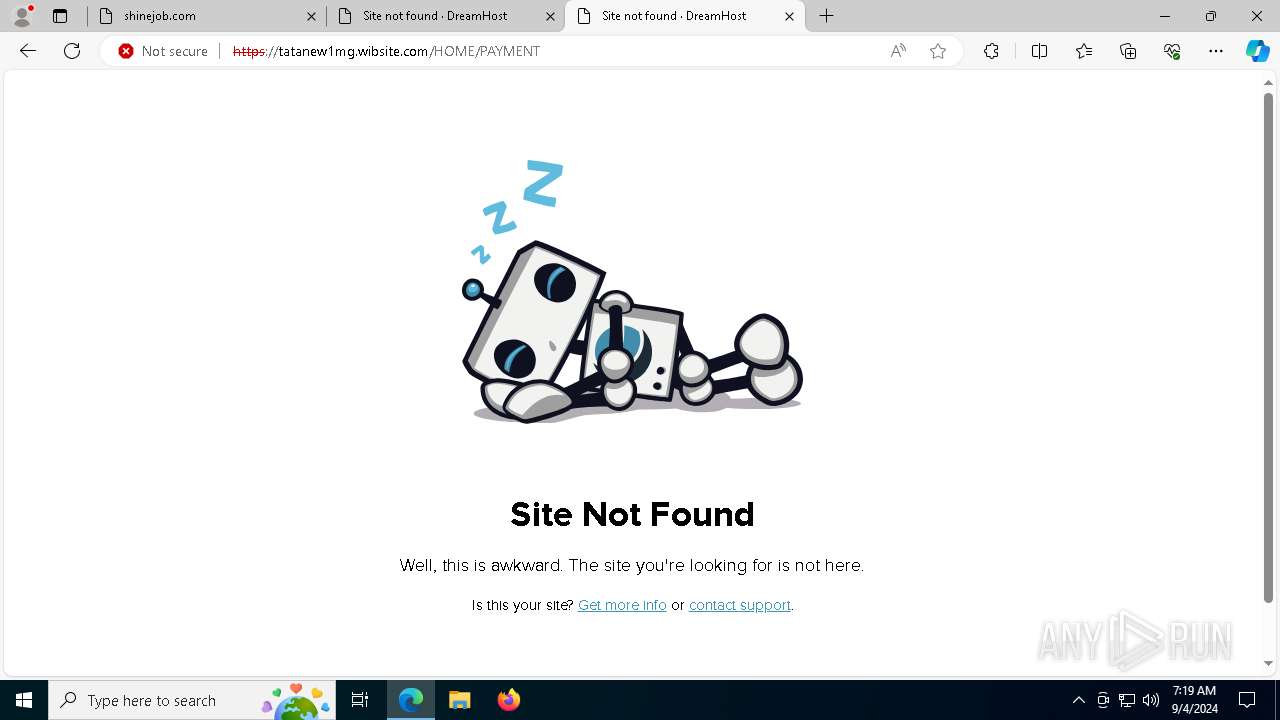Add this page to favorites with the star icon
Viewport: 1280px width, 720px height.
938,51
